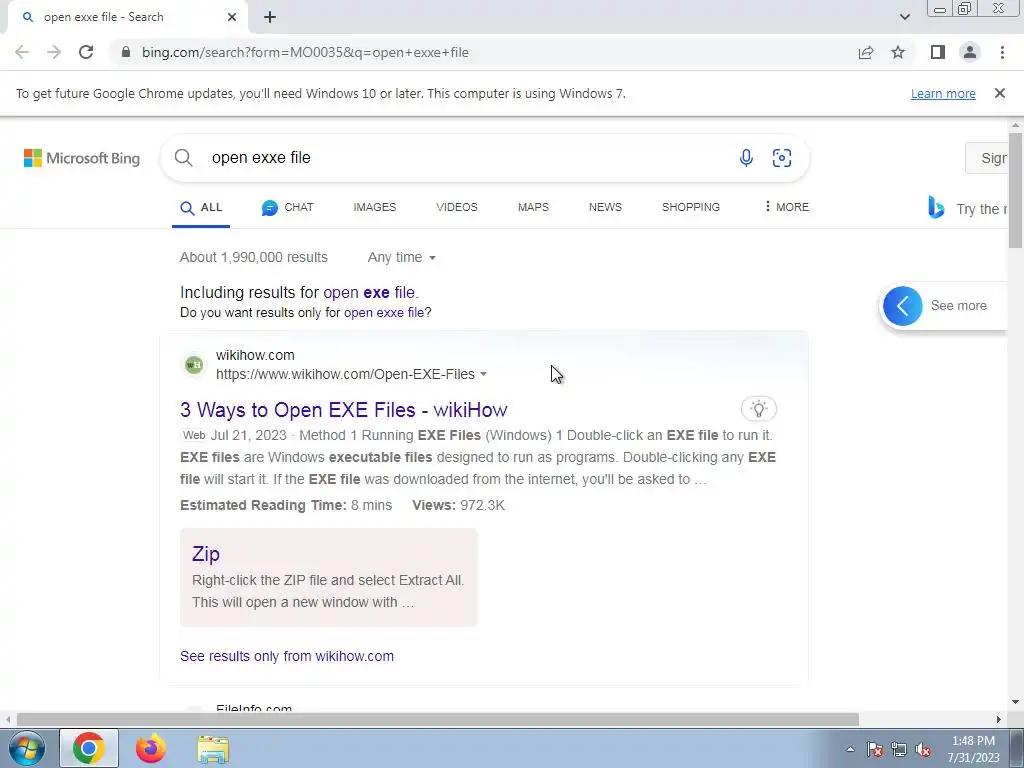The width and height of the screenshot is (1024, 768).
Task: Switch to the CHAT tab
Action: point(287,208)
